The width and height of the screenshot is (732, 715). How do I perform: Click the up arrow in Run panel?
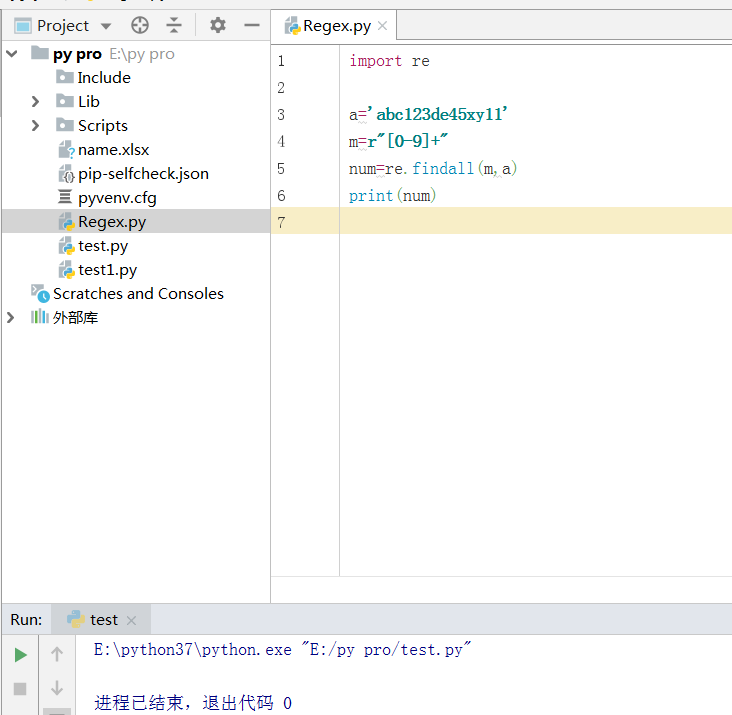[57, 654]
